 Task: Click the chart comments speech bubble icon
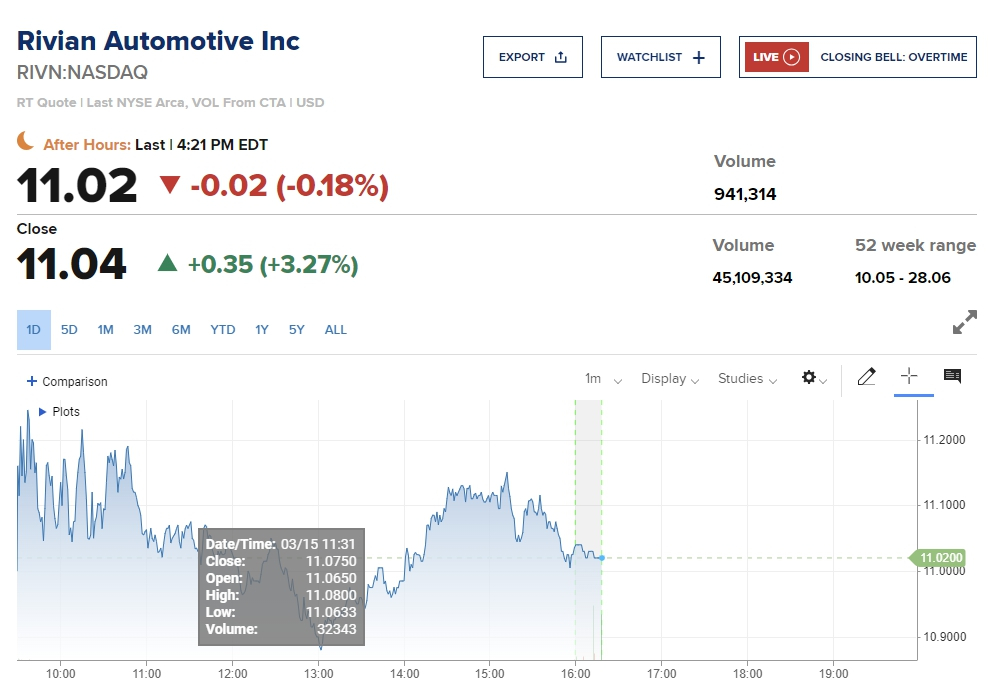tap(952, 377)
